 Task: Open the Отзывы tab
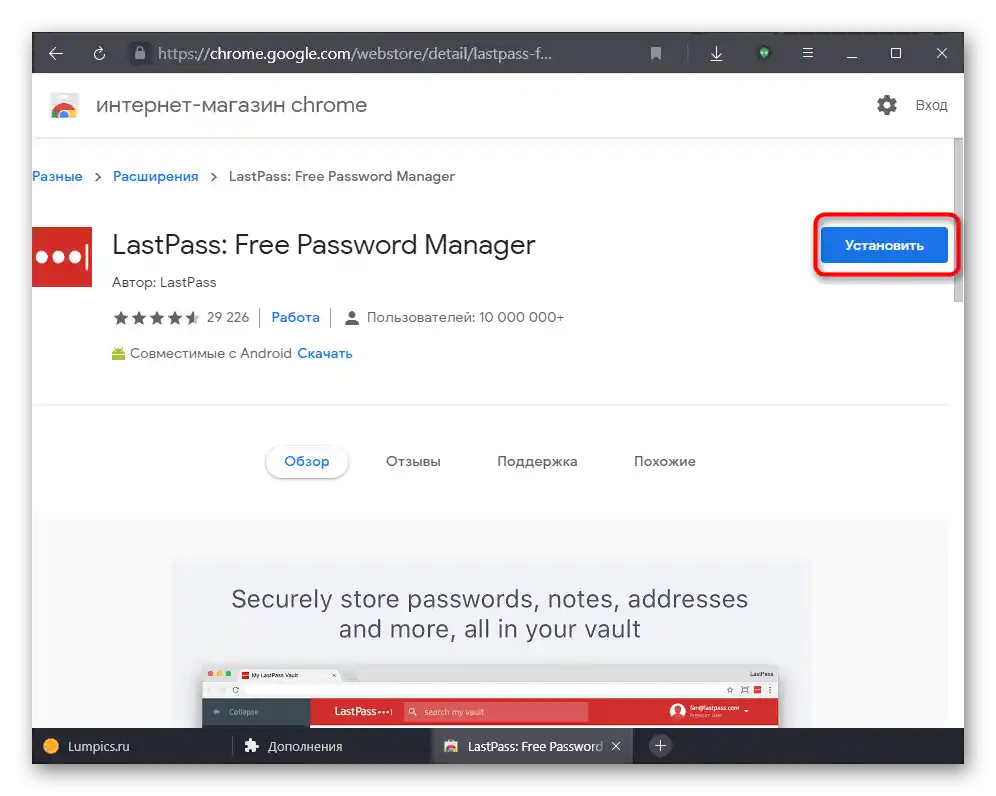point(413,461)
